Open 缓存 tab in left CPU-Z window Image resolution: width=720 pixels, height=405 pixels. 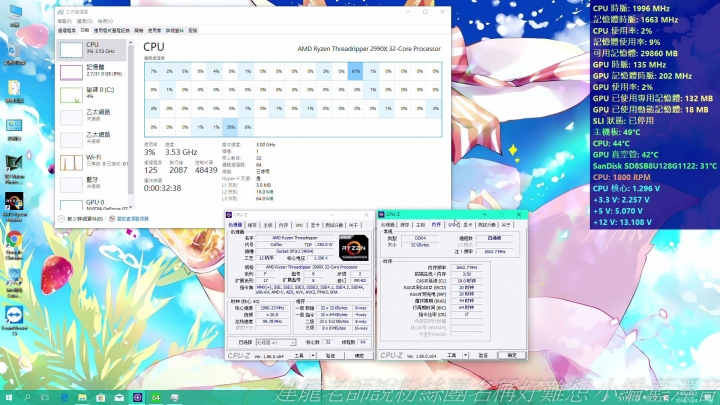click(252, 225)
